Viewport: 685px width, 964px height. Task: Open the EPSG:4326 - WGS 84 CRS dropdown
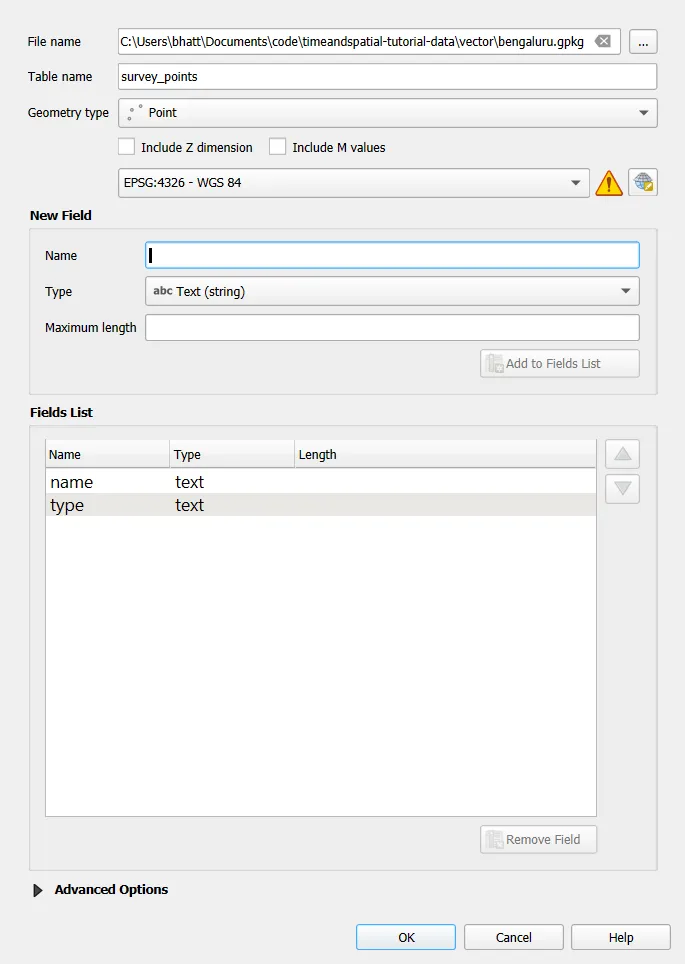click(x=354, y=183)
